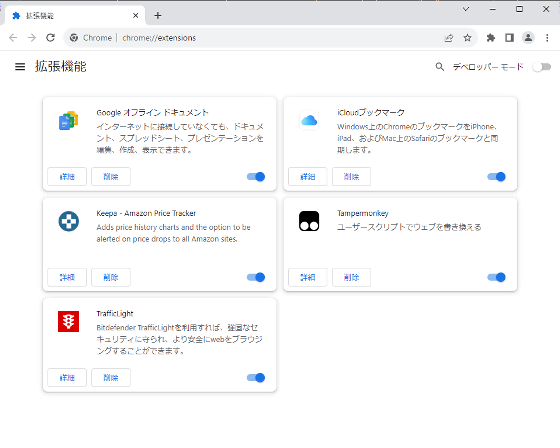Click the 'iCloudブックマーク' title text
Screen dimensions: 560x448
pyautogui.click(x=371, y=113)
